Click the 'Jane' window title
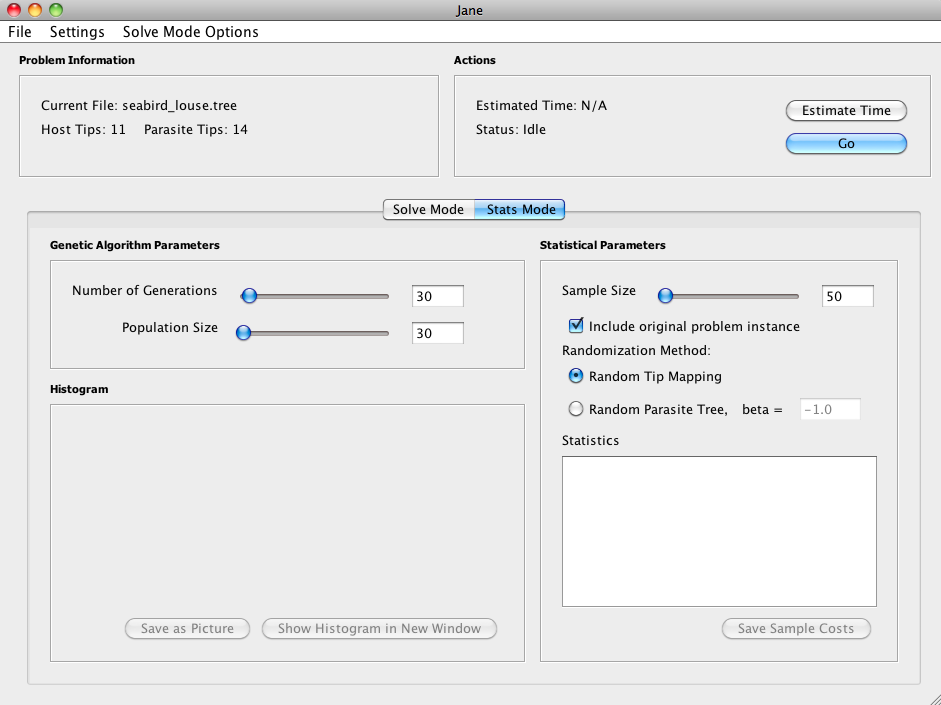Screen dimensions: 941x705 (469, 10)
